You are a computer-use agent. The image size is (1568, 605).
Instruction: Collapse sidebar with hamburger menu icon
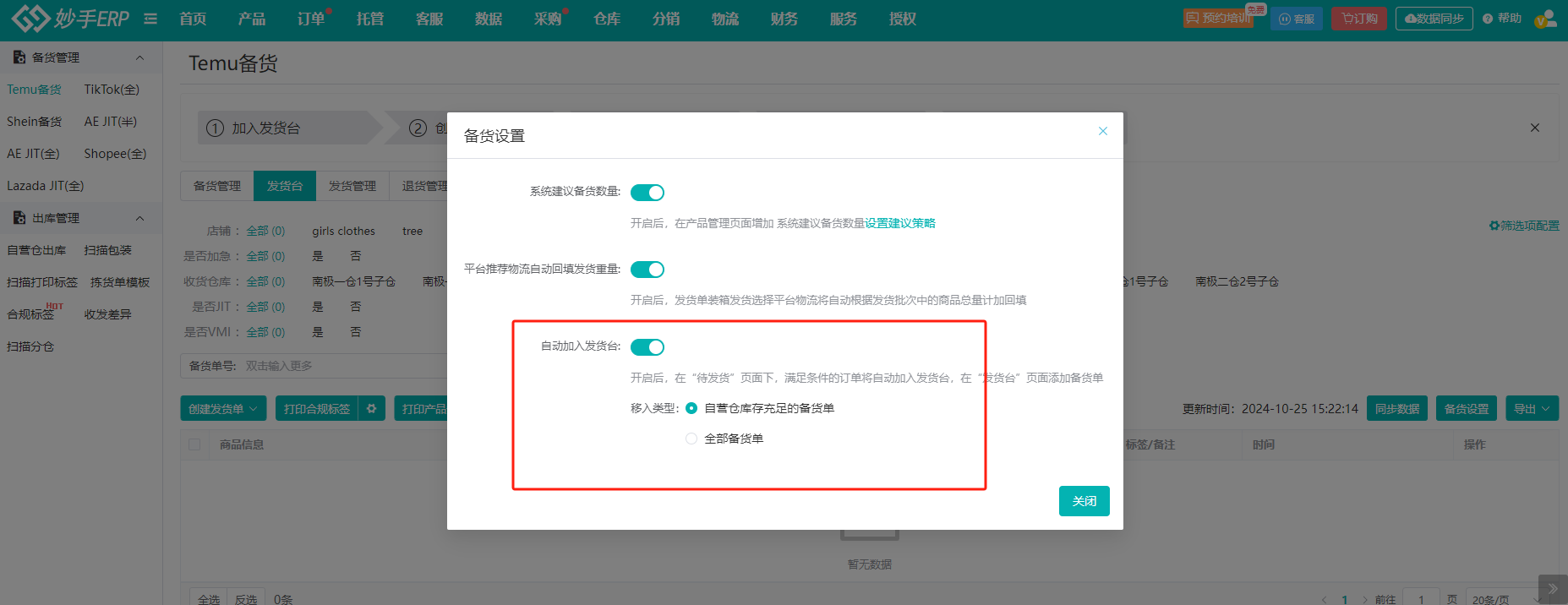click(x=150, y=19)
